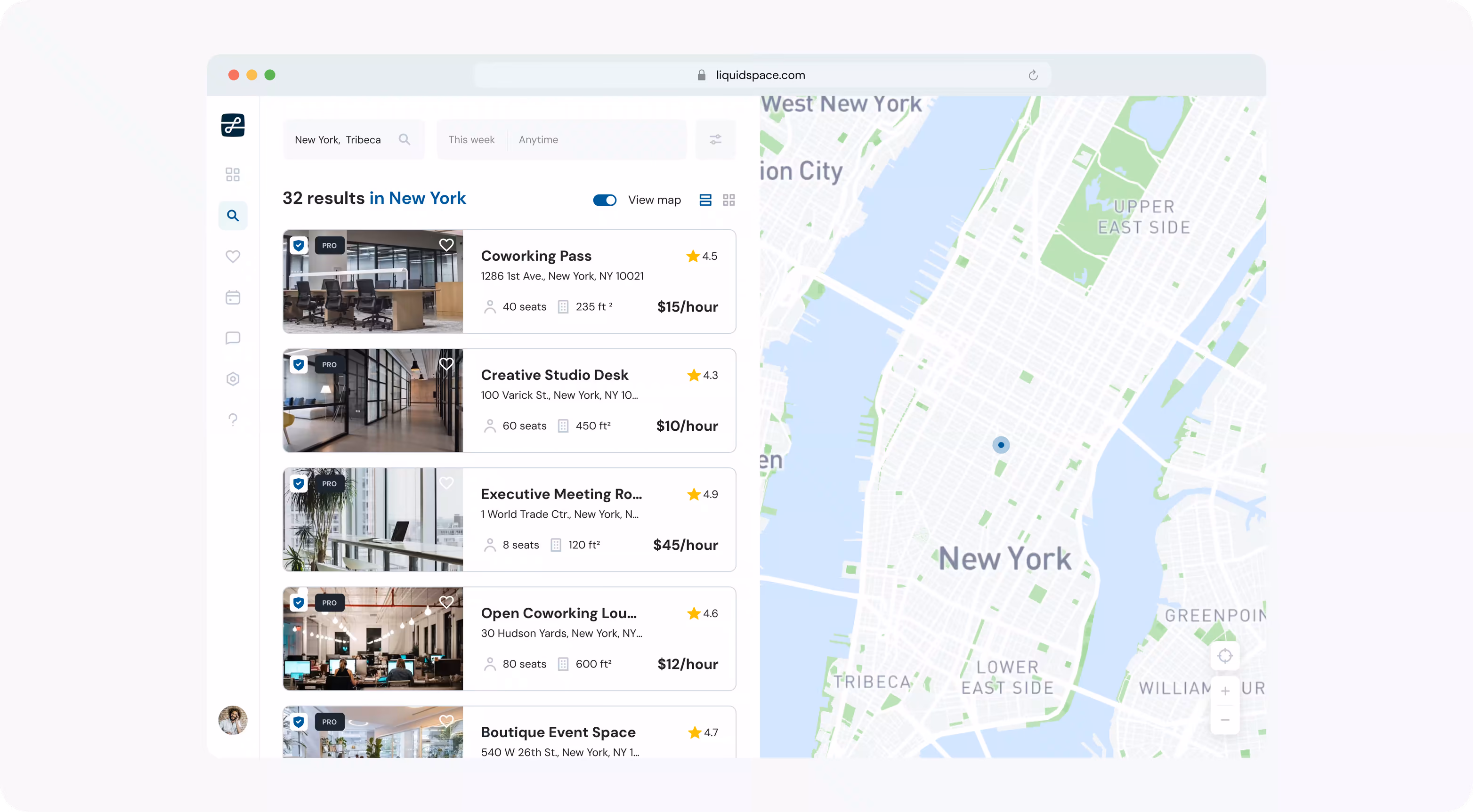This screenshot has height=812, width=1473.
Task: Open the Open Coworking Lou... title
Action: (x=558, y=613)
